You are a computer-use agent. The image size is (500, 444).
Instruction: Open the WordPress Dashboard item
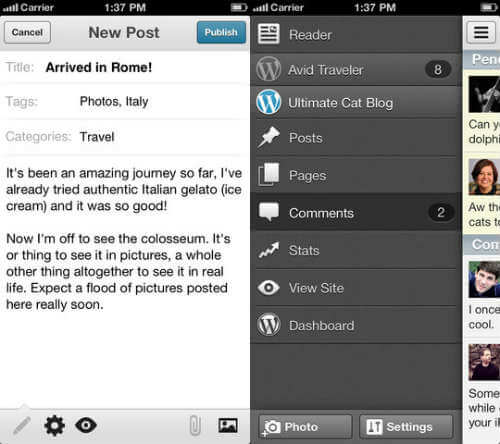click(x=356, y=325)
